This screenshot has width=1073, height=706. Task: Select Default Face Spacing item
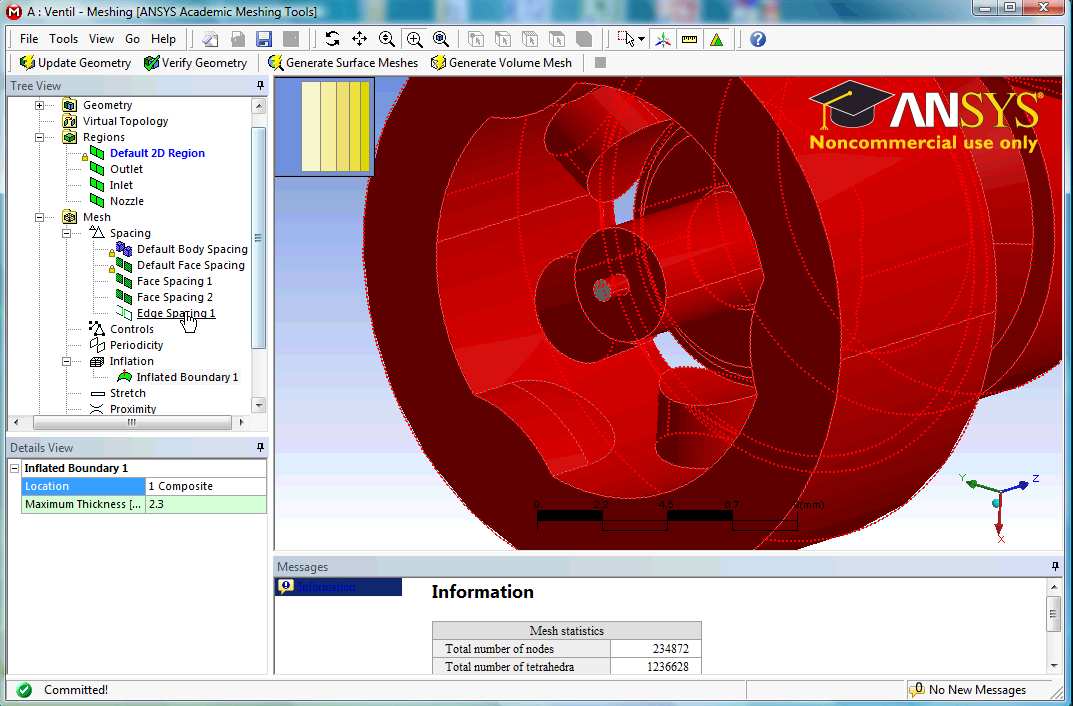point(191,265)
